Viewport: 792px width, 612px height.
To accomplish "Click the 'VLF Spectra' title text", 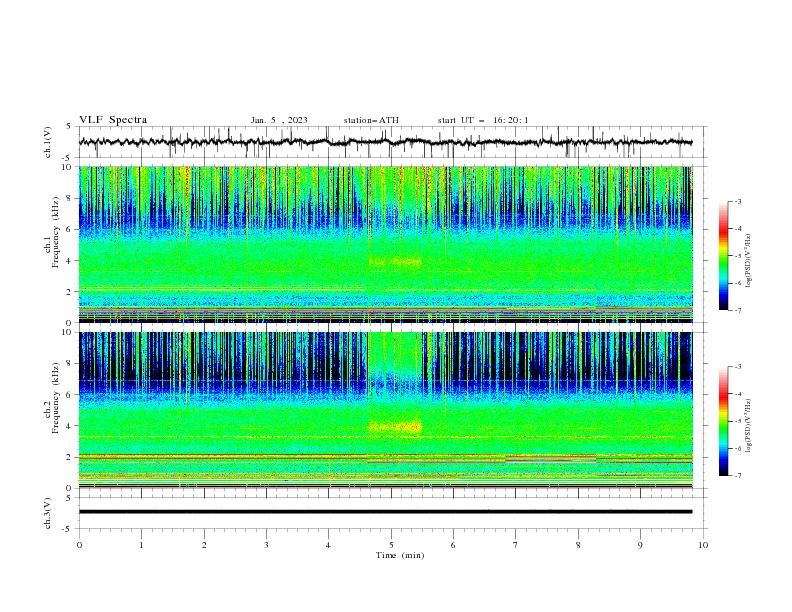I will tap(113, 120).
